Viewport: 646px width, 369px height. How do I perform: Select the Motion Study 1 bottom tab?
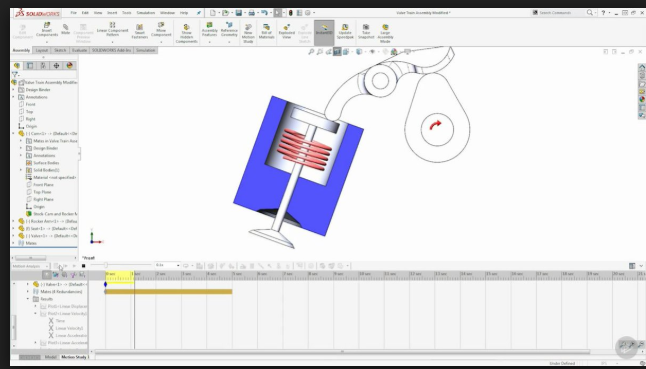pos(75,357)
